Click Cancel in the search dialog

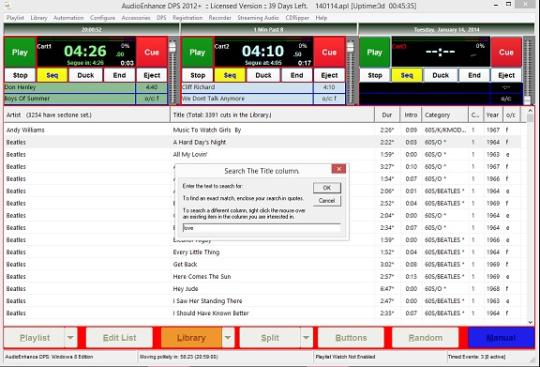pyautogui.click(x=327, y=200)
